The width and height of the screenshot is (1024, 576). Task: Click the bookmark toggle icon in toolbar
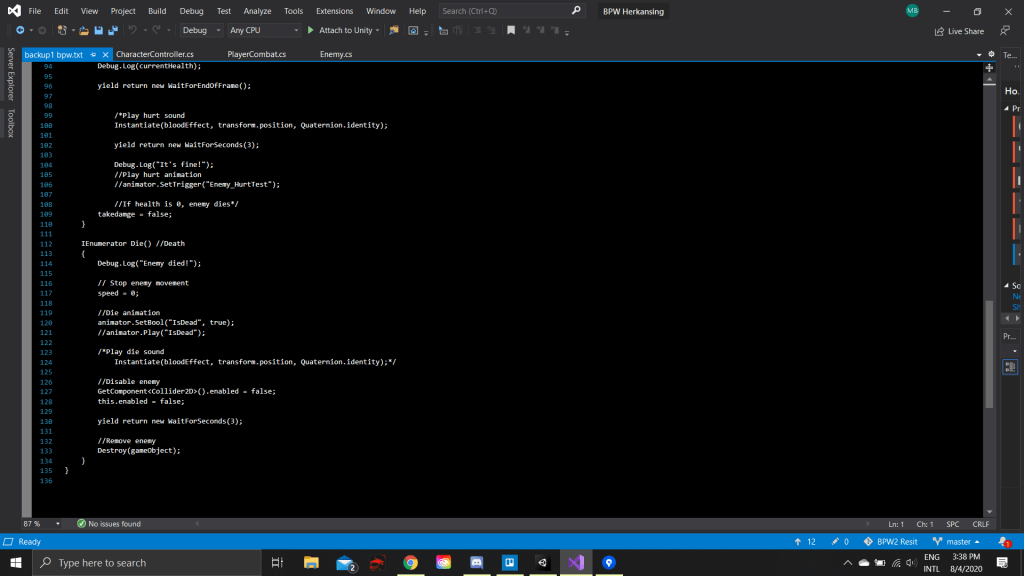pos(511,31)
